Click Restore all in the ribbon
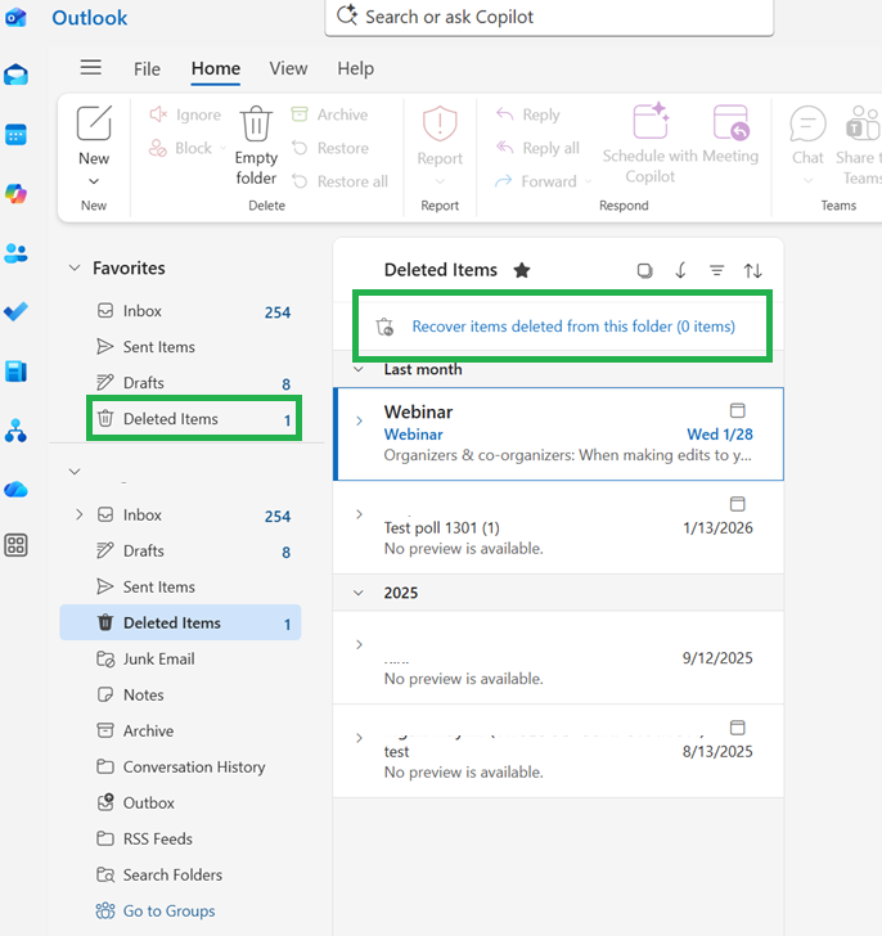The image size is (882, 936). pos(340,181)
